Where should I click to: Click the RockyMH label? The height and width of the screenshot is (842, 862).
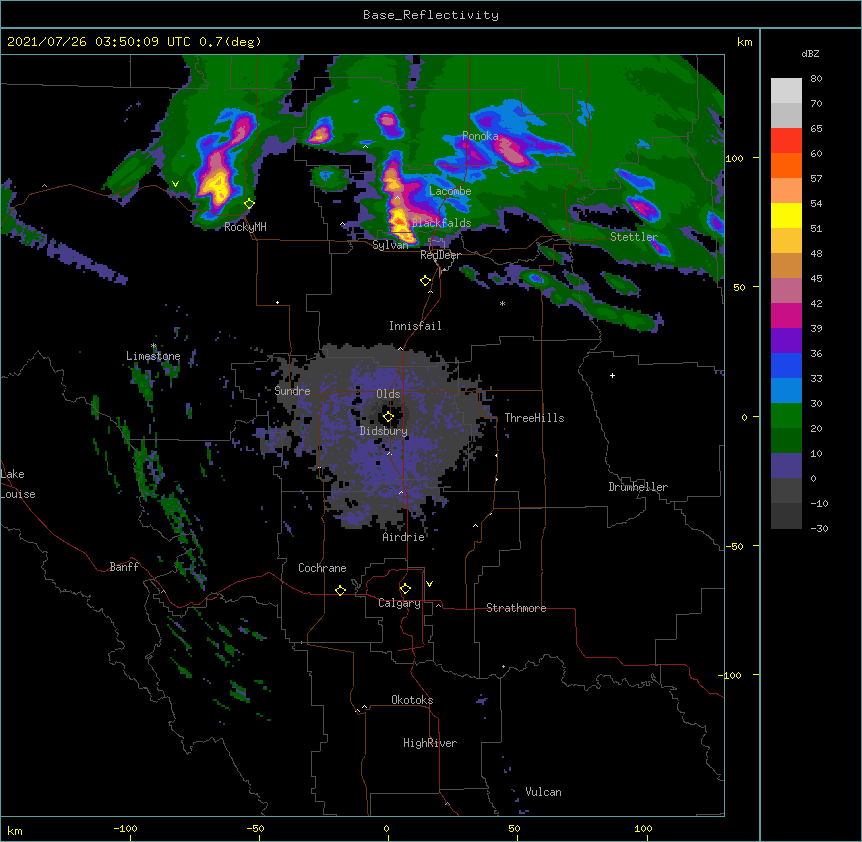coord(245,227)
